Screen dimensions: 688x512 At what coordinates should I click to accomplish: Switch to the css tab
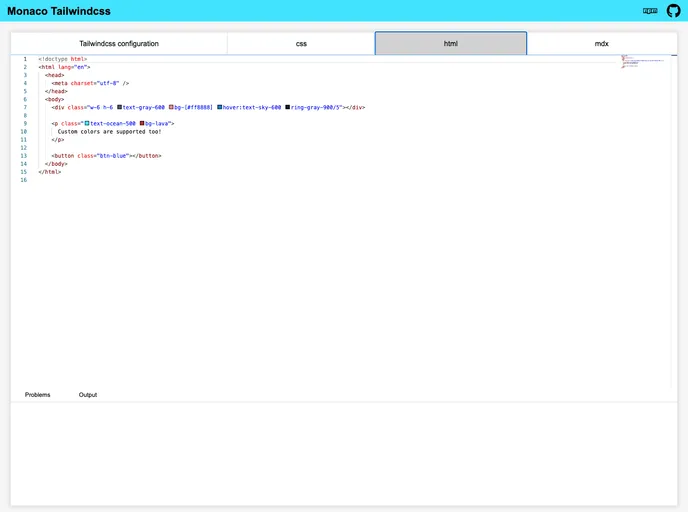click(301, 43)
